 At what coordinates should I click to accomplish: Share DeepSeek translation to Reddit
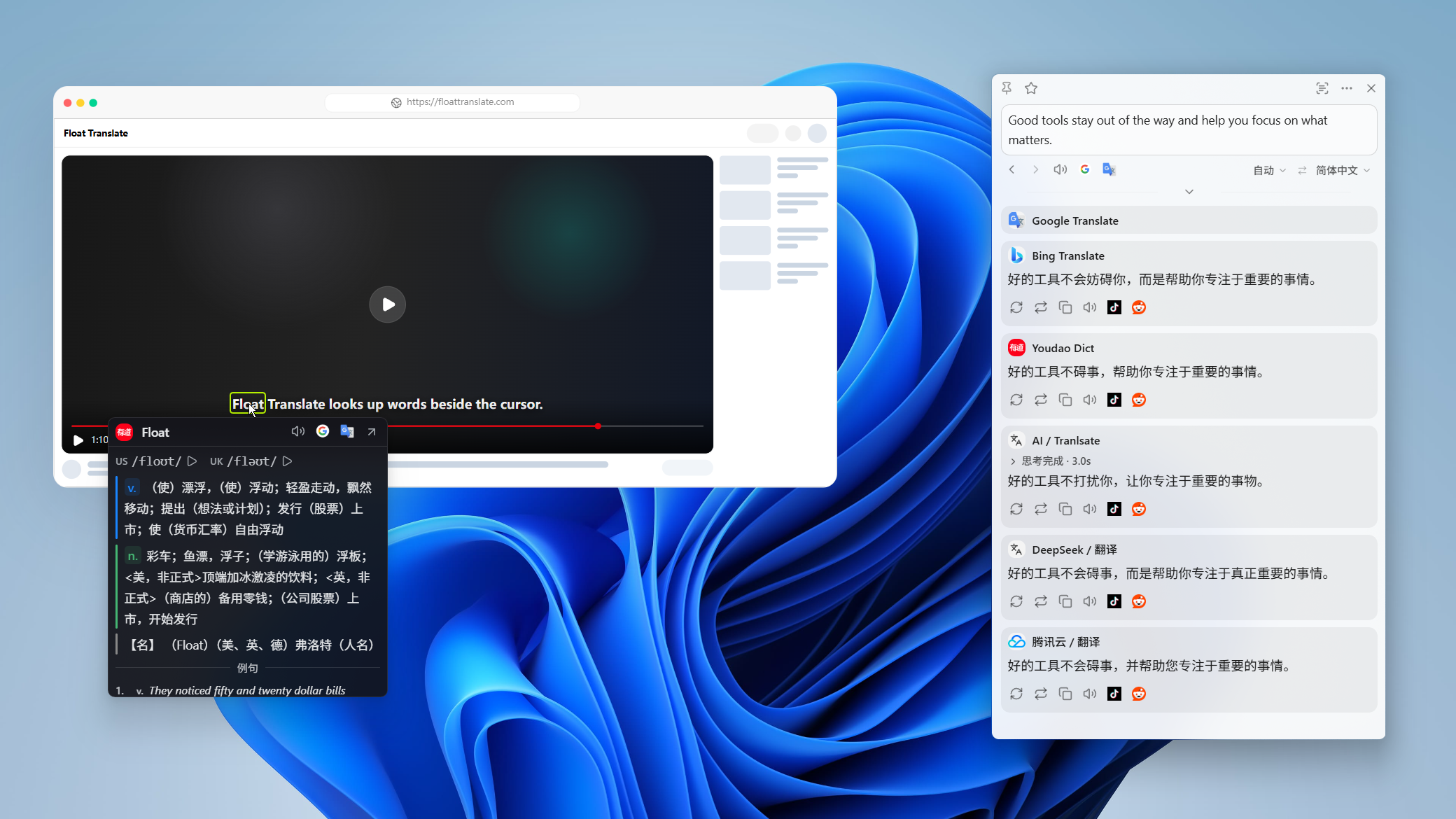(1139, 601)
